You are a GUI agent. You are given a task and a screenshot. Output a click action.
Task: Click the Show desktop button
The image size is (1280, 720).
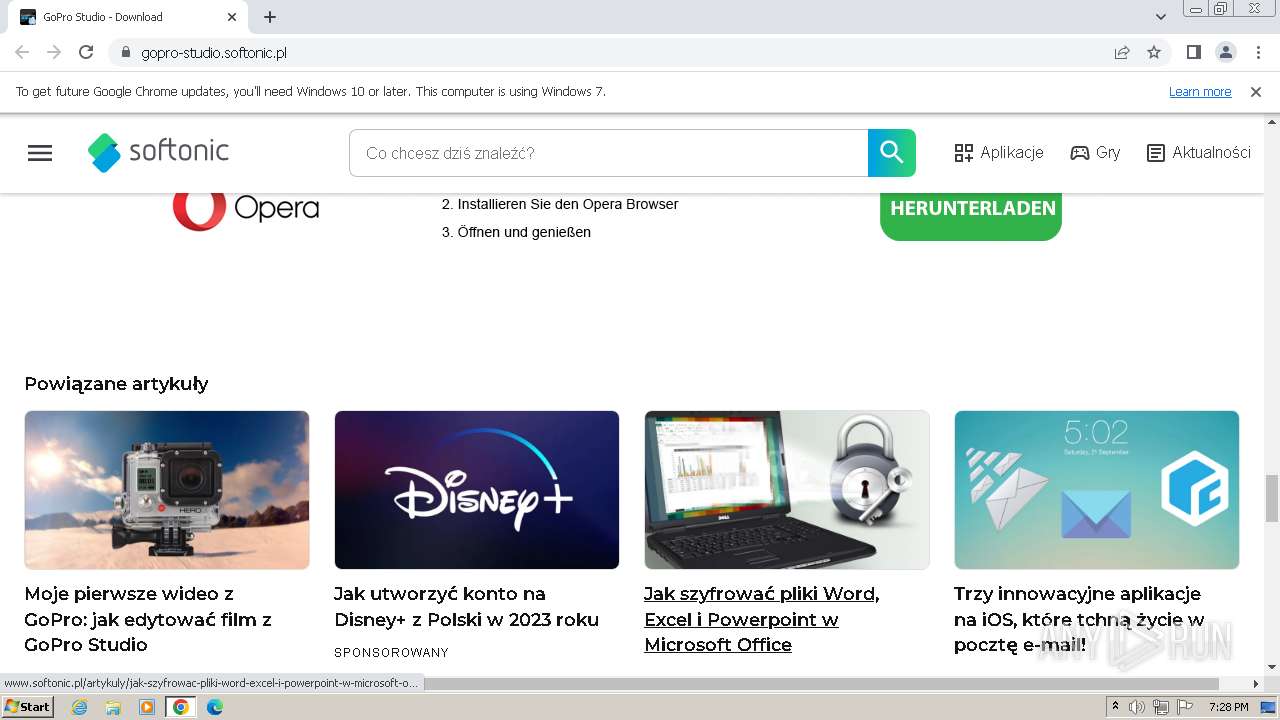[1270, 707]
